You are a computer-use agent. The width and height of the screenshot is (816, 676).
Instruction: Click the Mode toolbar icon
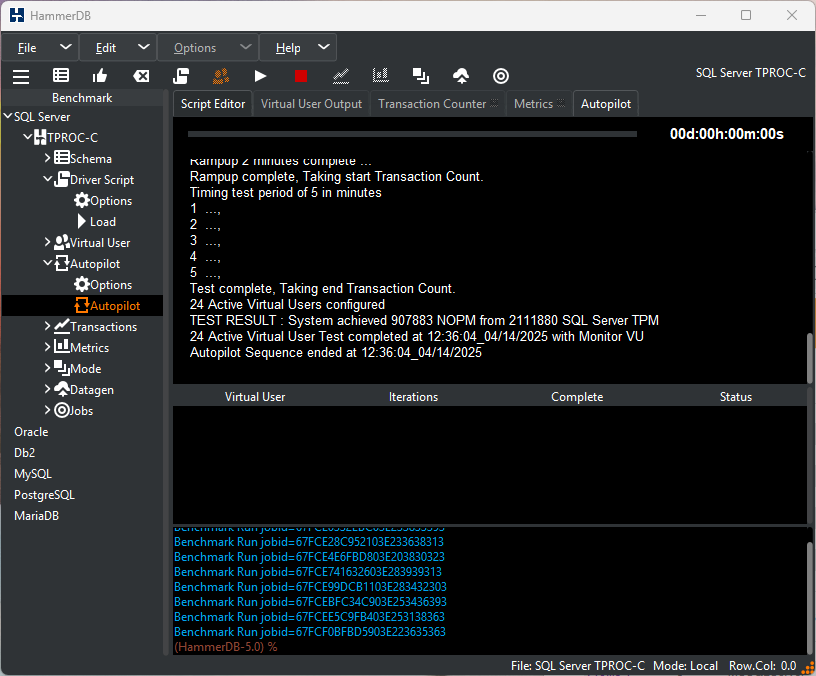coord(421,76)
